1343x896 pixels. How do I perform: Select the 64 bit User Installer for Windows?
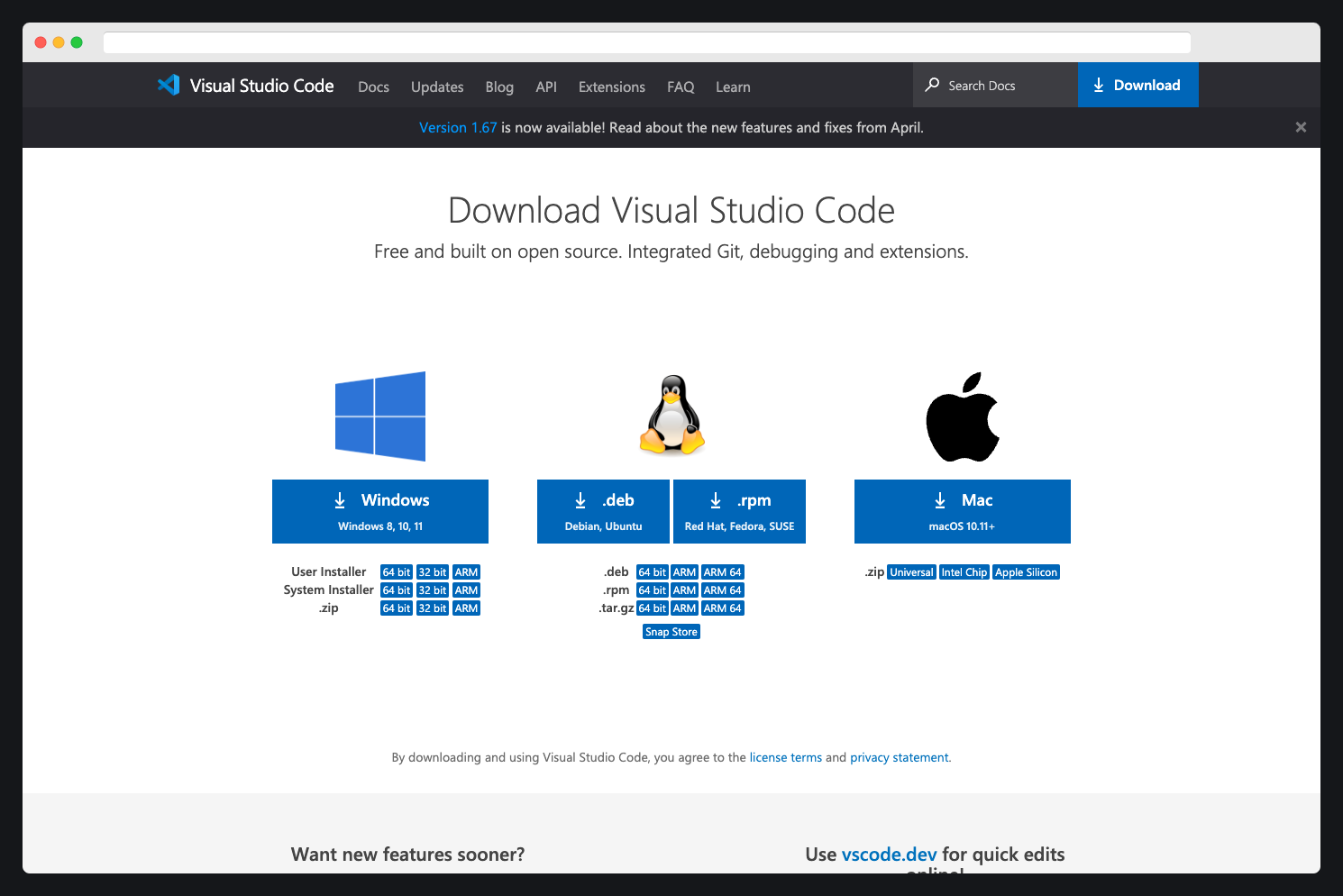tap(396, 571)
